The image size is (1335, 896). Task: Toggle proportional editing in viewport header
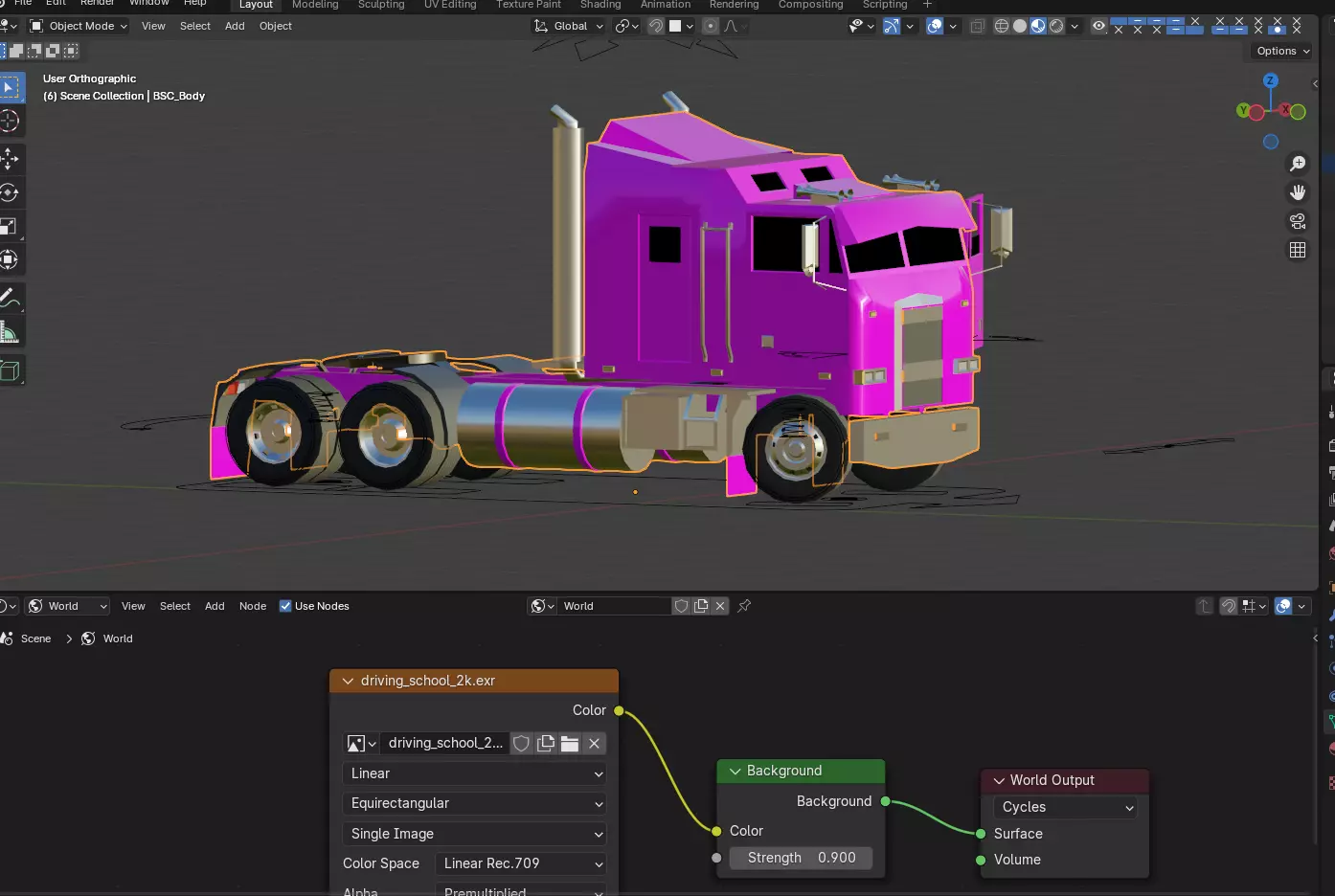pos(711,26)
